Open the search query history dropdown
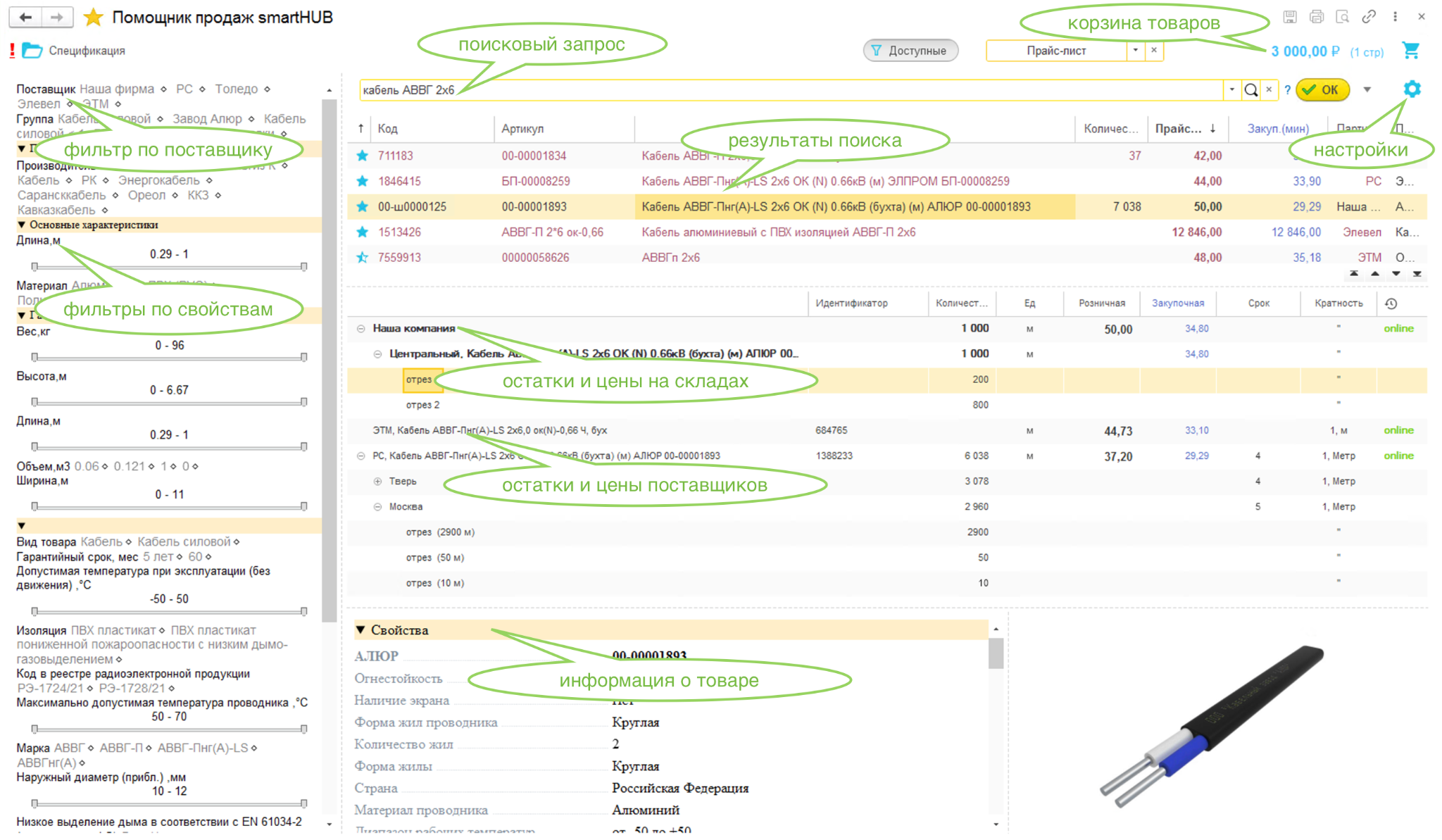This screenshot has width=1442, height=840. pyautogui.click(x=1231, y=89)
